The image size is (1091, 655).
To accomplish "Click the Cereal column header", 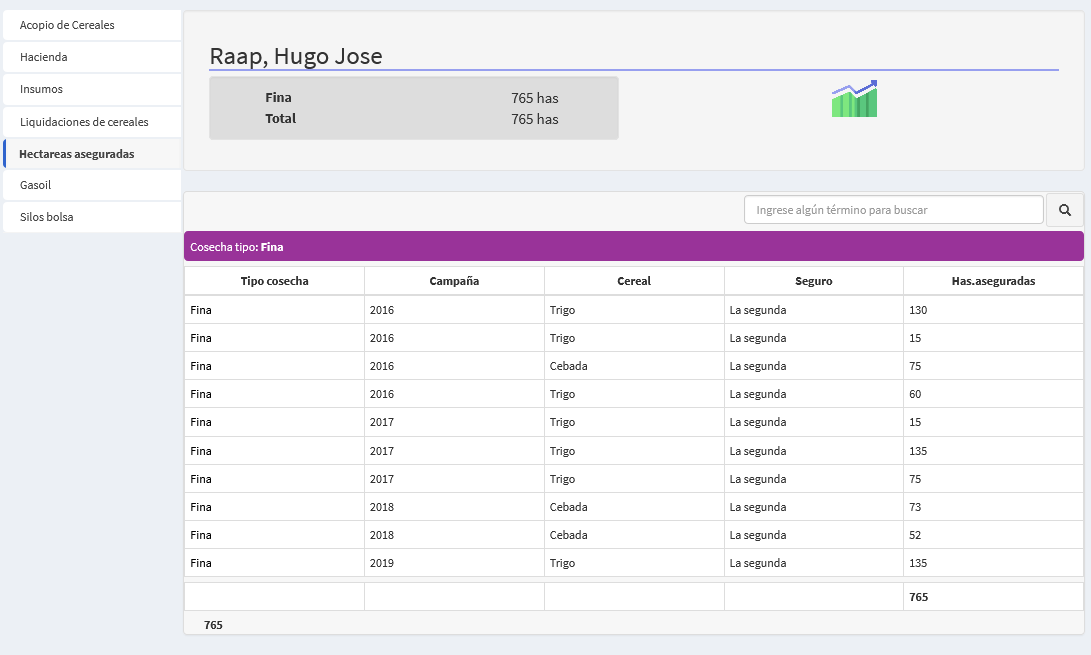I will 634,281.
